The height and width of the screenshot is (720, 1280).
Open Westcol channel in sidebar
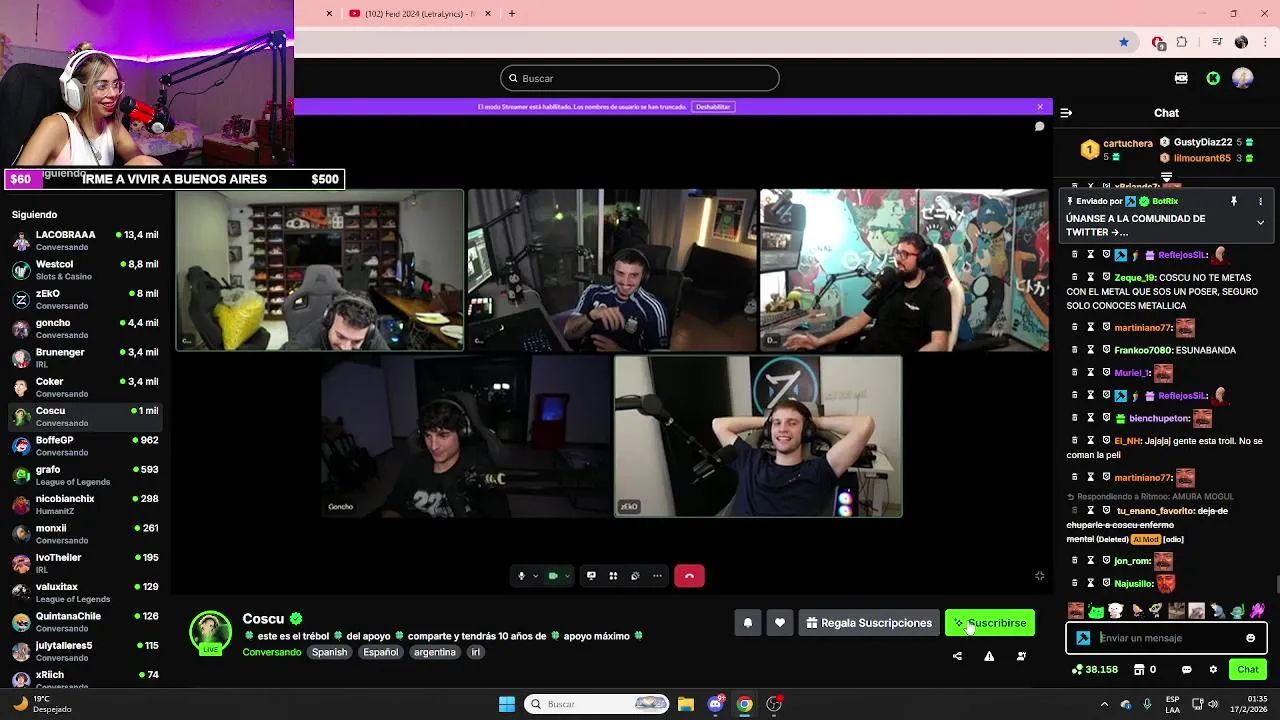[85, 270]
